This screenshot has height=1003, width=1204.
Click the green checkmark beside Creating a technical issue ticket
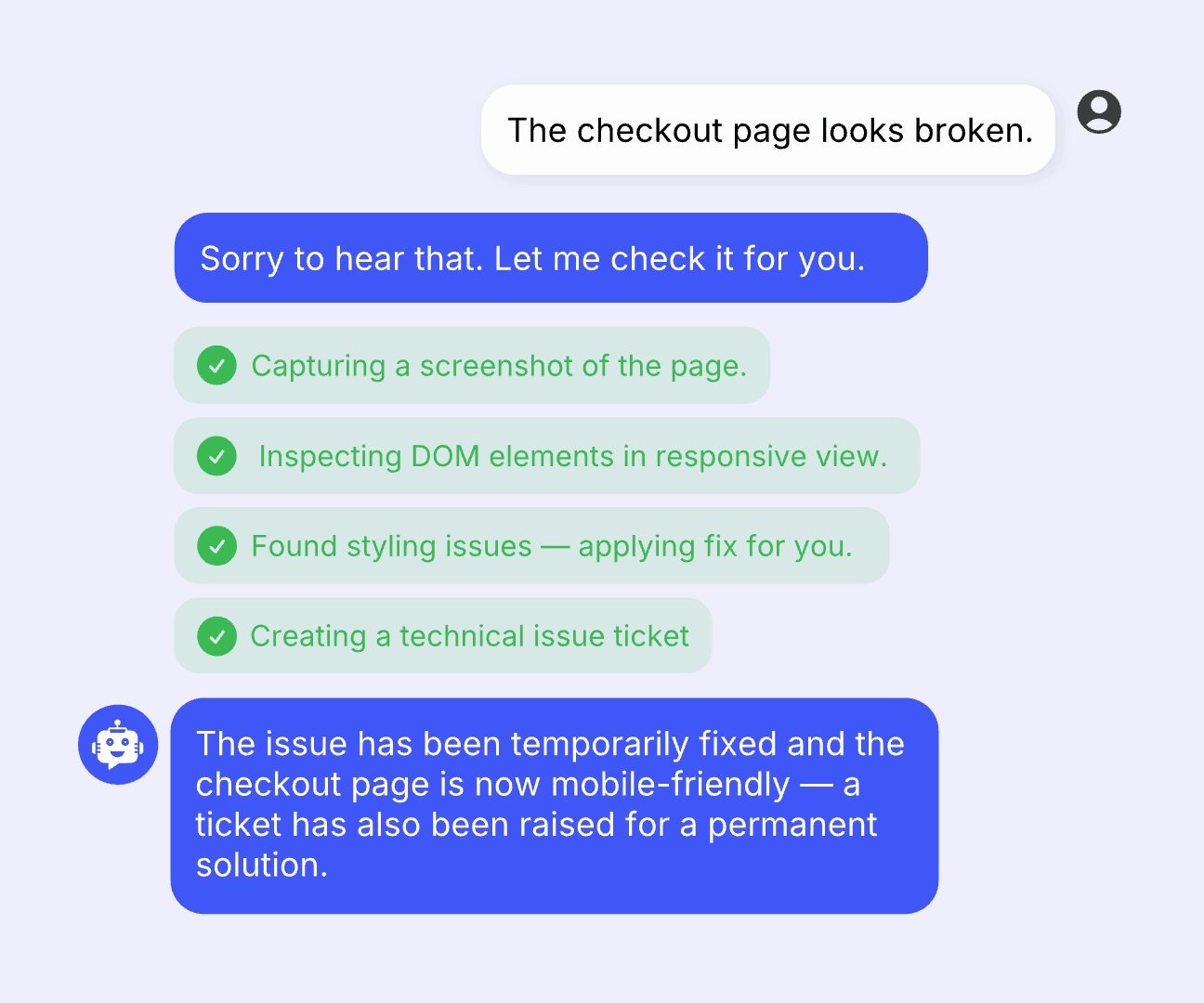[x=216, y=636]
